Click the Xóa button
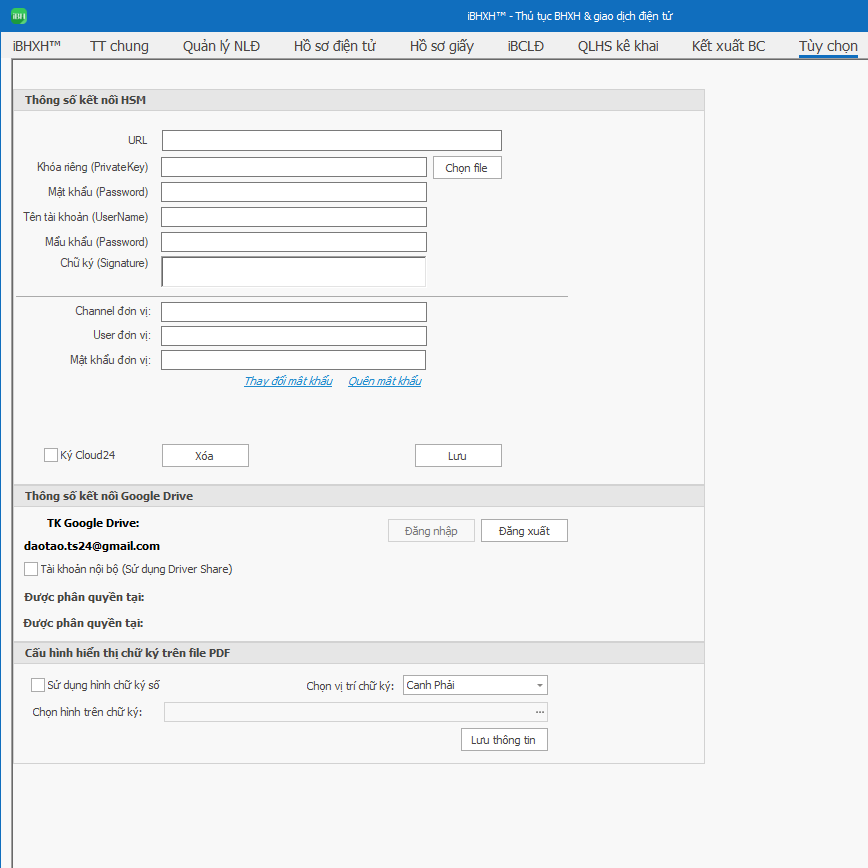This screenshot has width=868, height=868. point(205,456)
